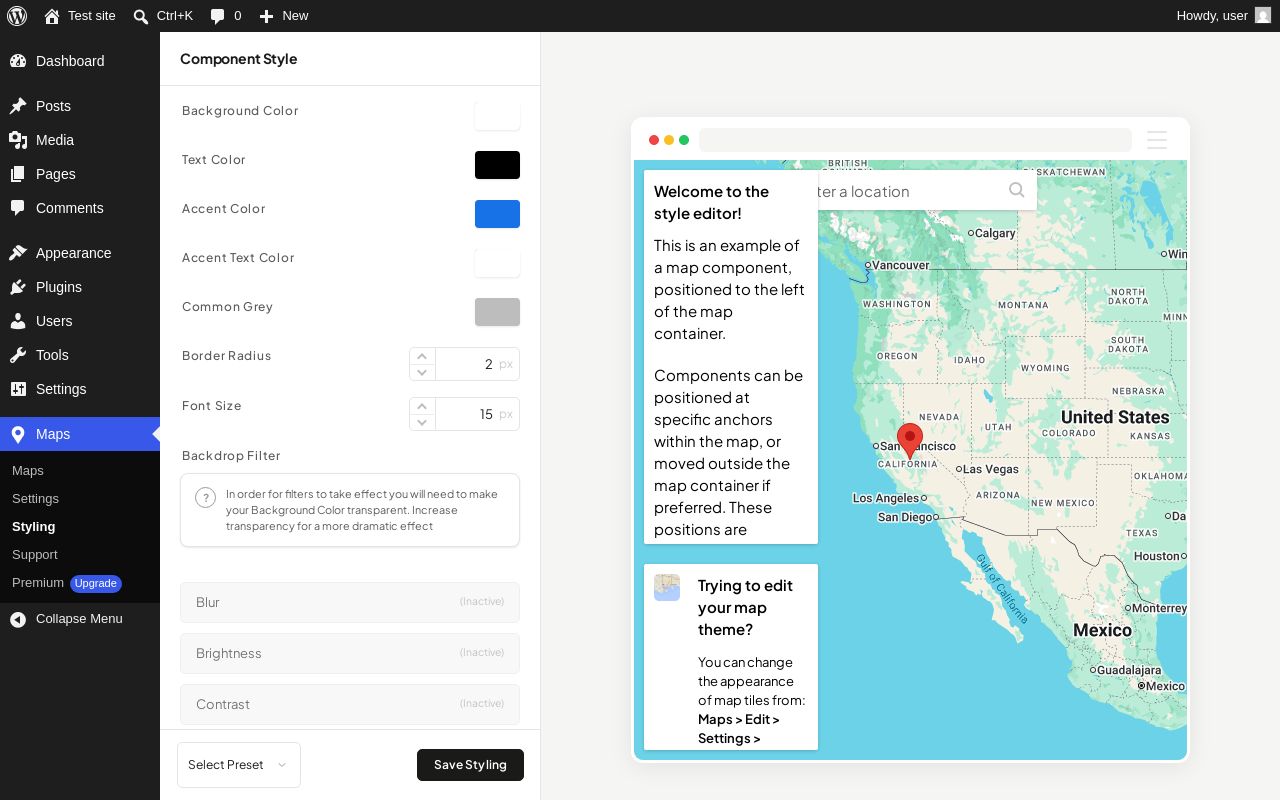Click the Calgary map label
1280x800 pixels.
[x=995, y=233]
